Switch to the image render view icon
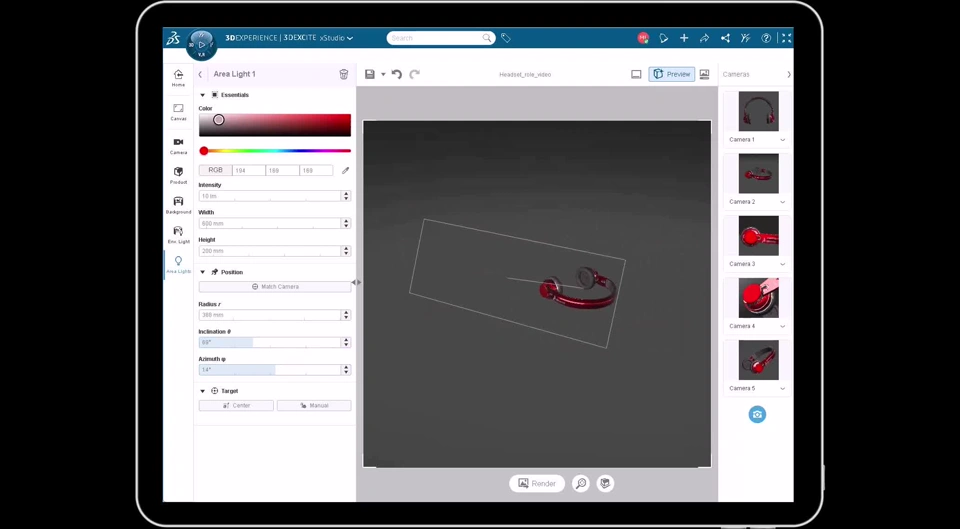The height and width of the screenshot is (529, 960). [x=704, y=74]
